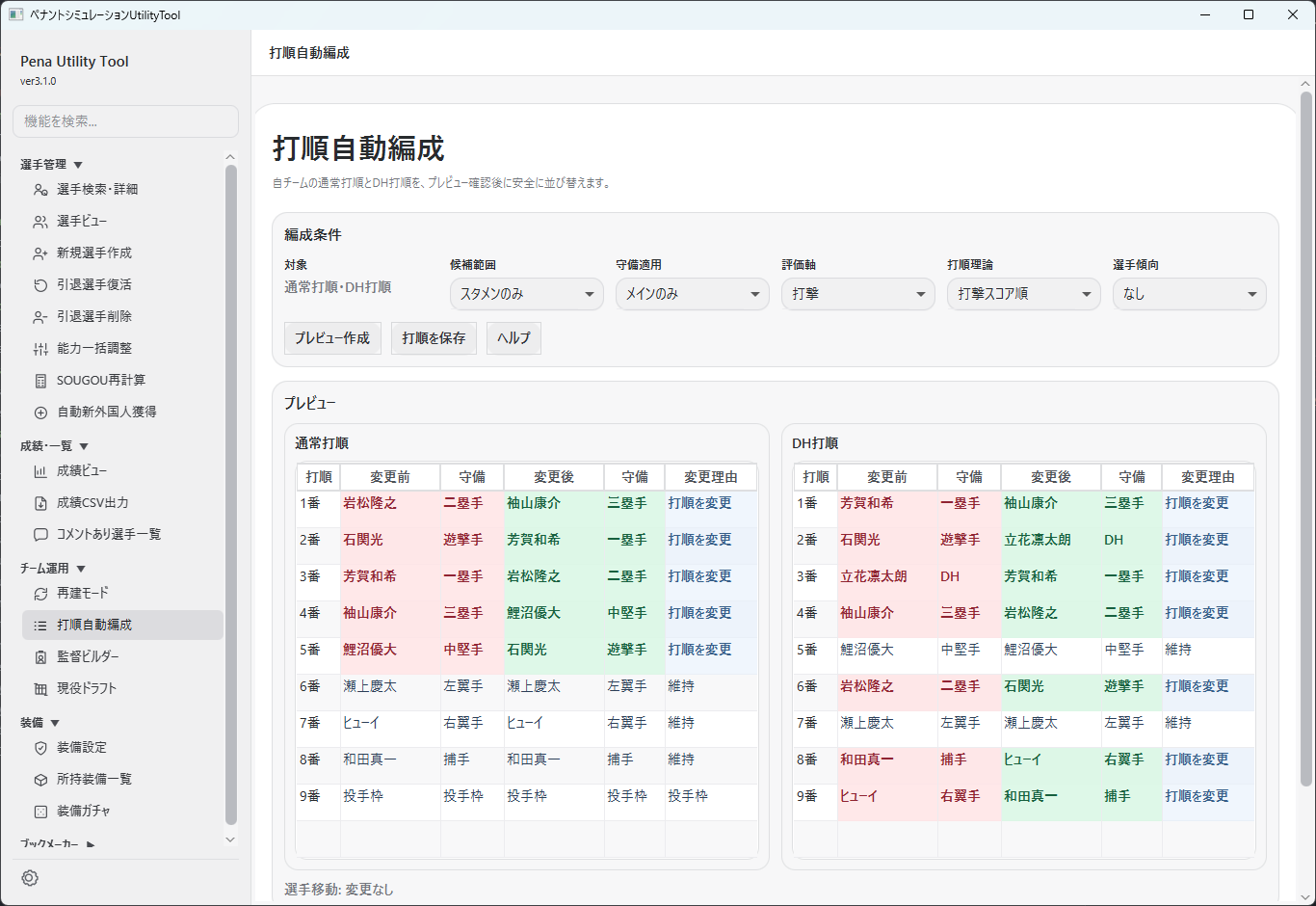Click the SOUGOU再計算 calculator icon
The height and width of the screenshot is (906, 1316).
tap(40, 381)
